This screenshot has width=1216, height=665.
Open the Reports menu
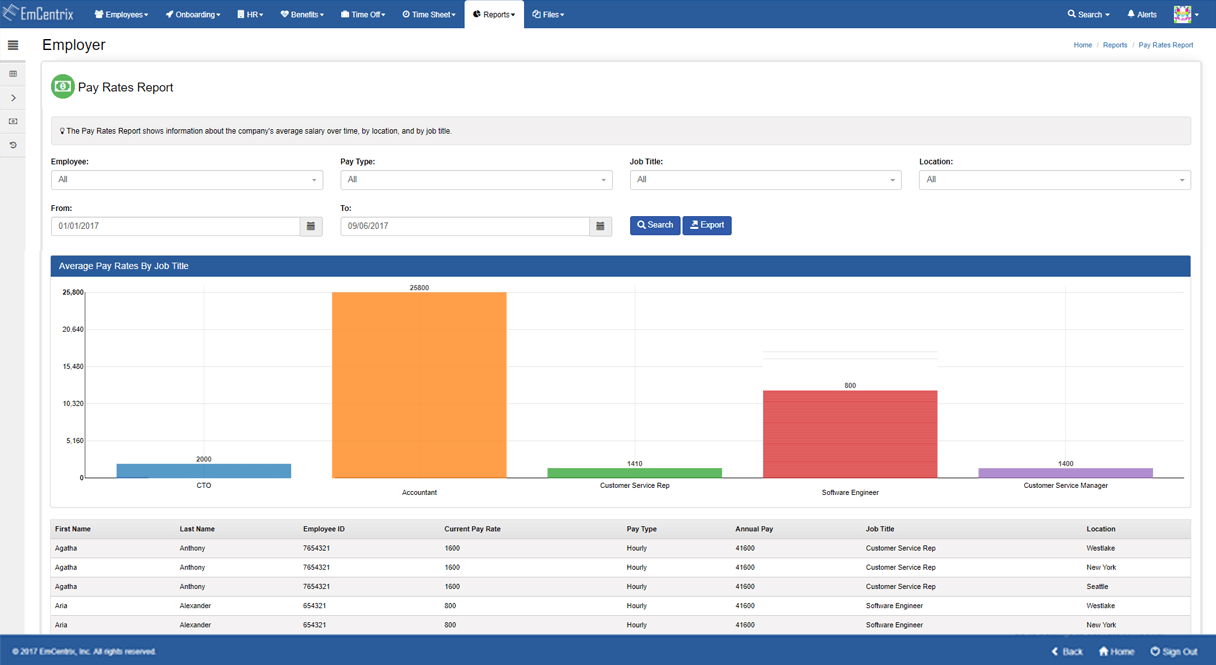point(494,14)
